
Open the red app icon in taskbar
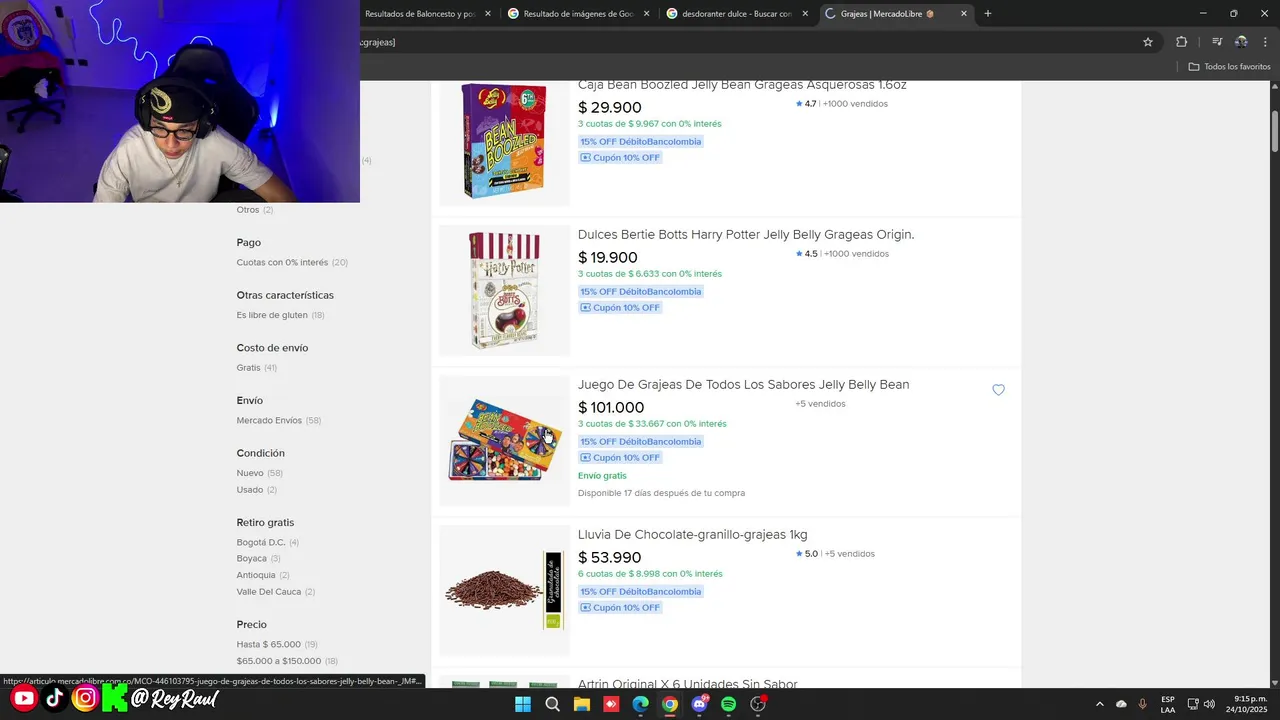(x=611, y=704)
